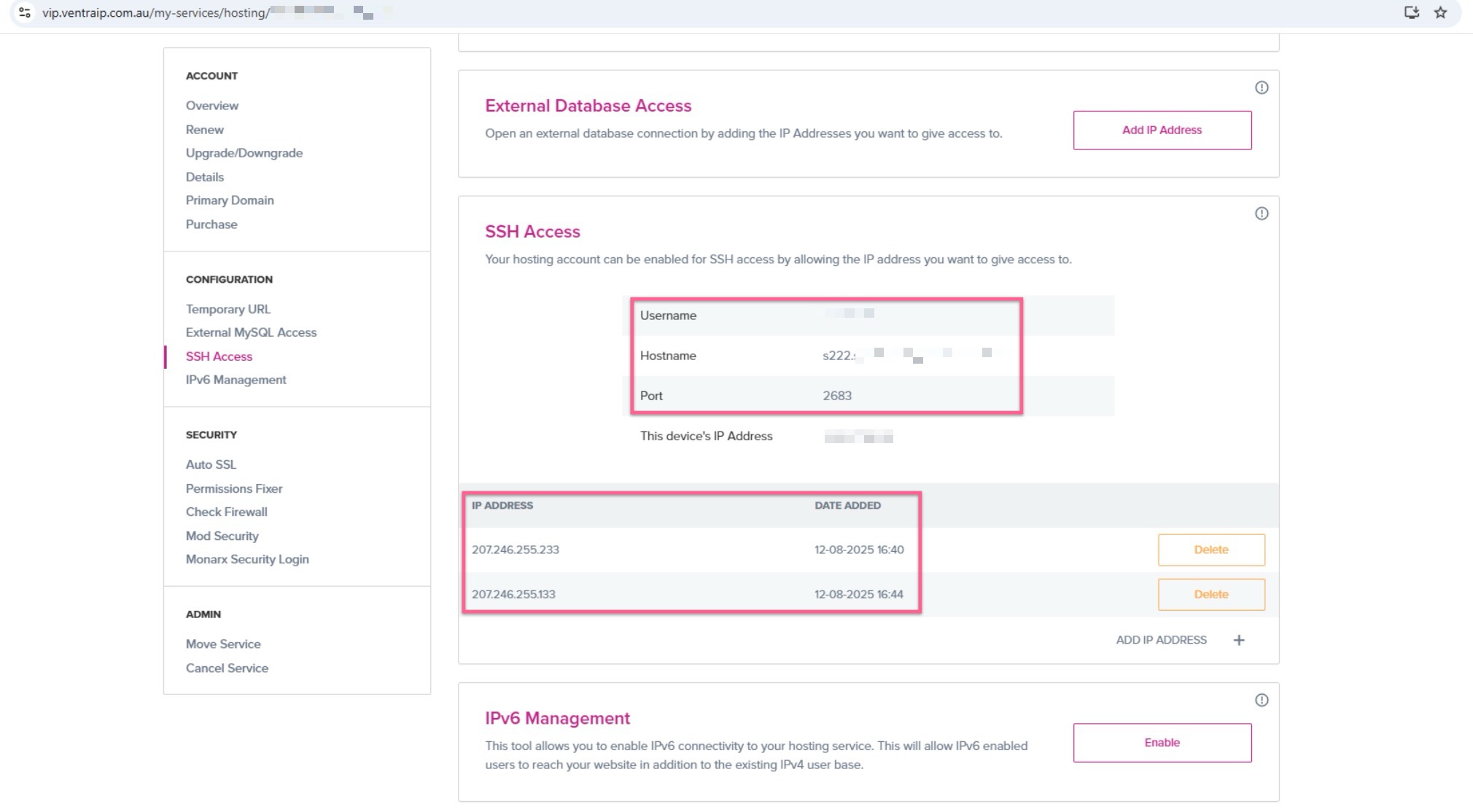This screenshot has height=812, width=1473.
Task: Click the install app icon in address bar
Action: pos(1412,12)
